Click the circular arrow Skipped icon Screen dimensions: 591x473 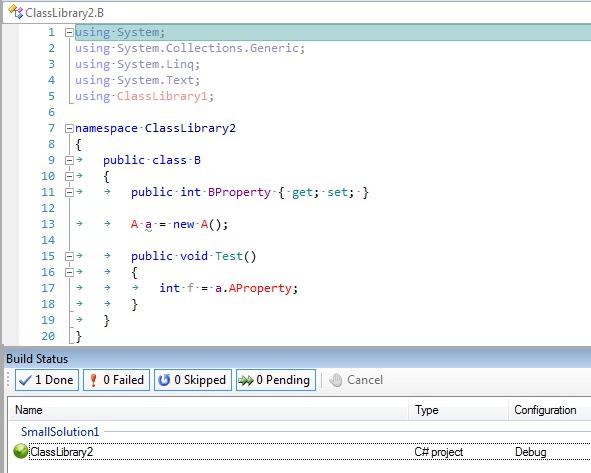[x=164, y=380]
